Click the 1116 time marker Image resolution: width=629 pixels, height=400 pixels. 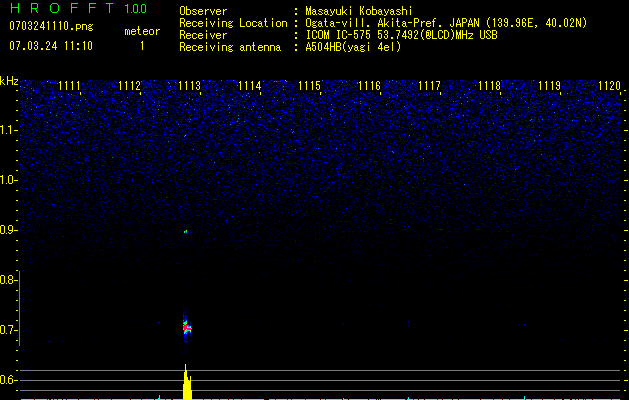(369, 87)
